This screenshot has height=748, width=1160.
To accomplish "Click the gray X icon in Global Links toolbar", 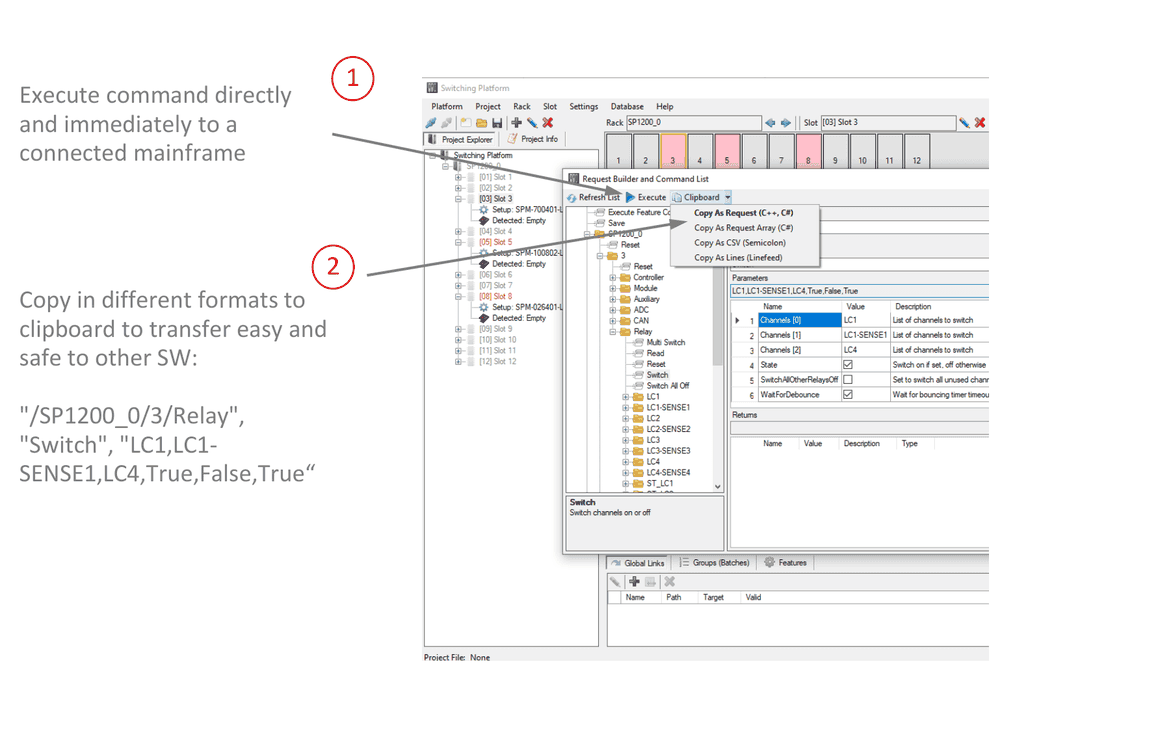I will tap(670, 582).
